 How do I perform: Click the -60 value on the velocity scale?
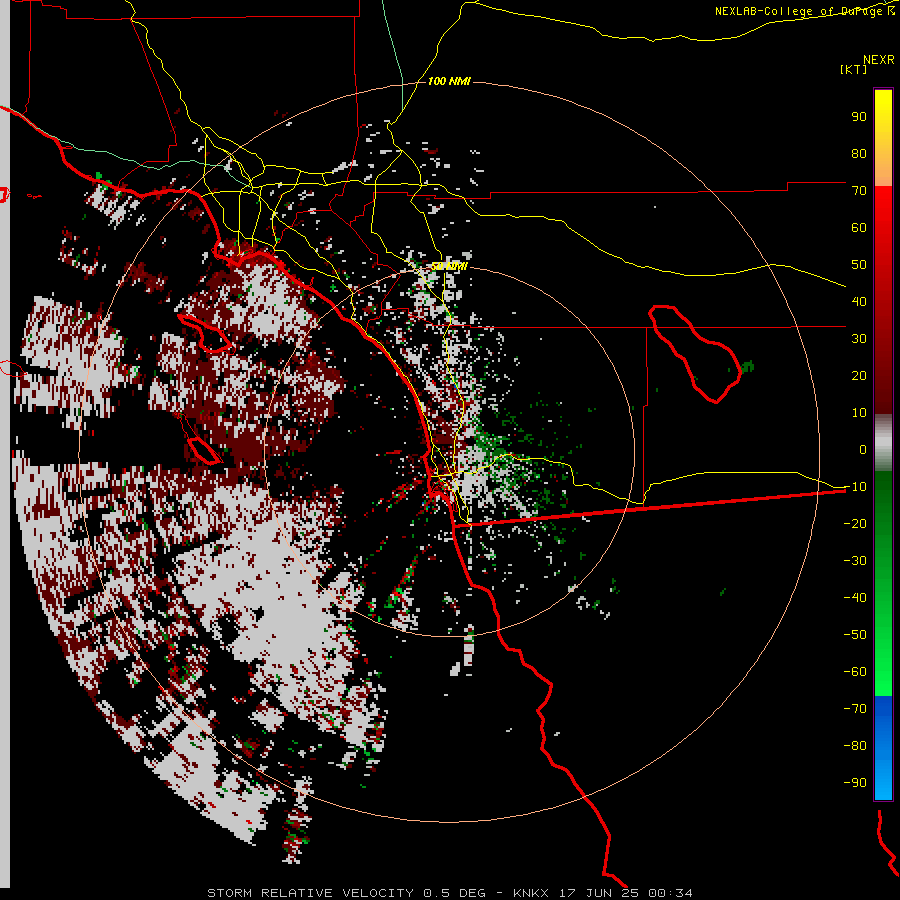point(855,672)
